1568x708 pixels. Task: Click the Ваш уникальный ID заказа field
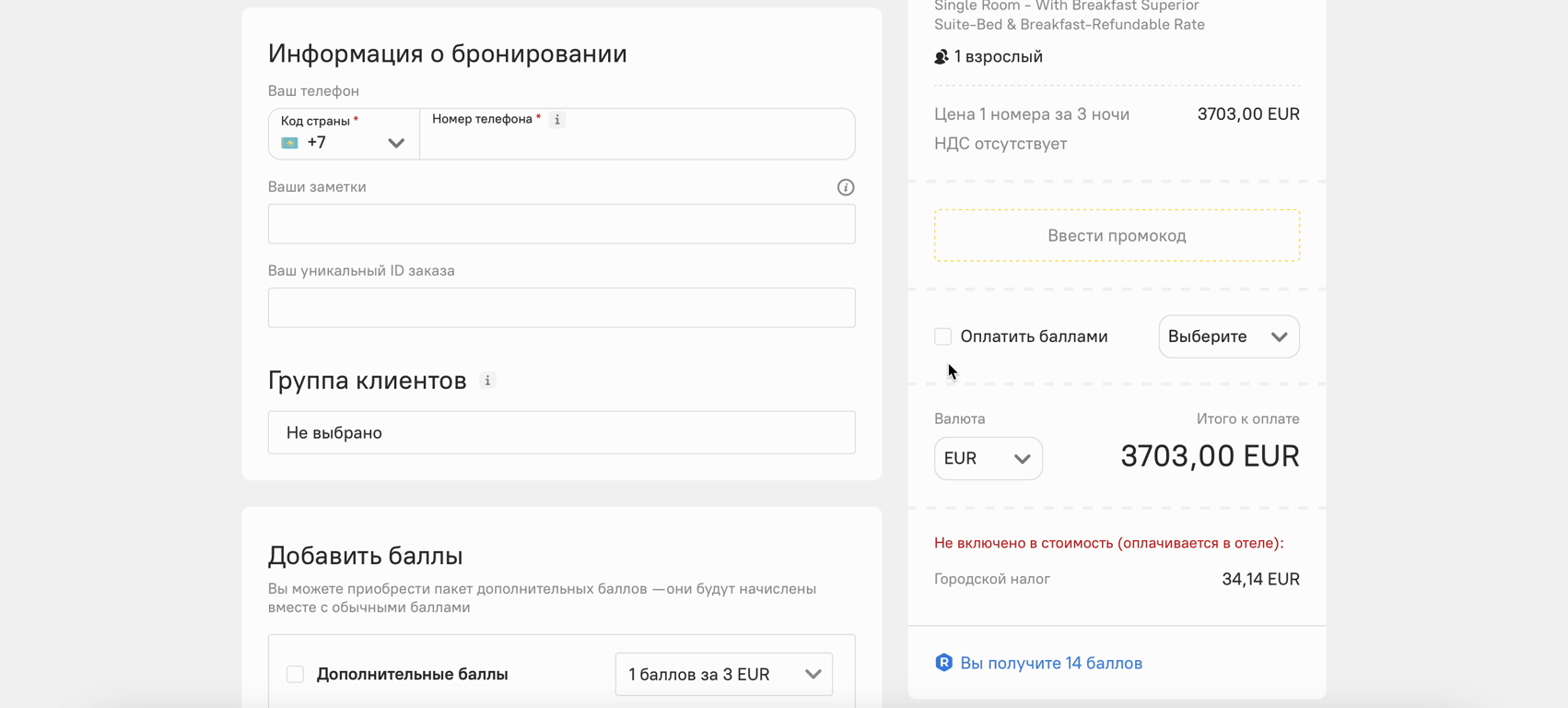[x=561, y=308]
